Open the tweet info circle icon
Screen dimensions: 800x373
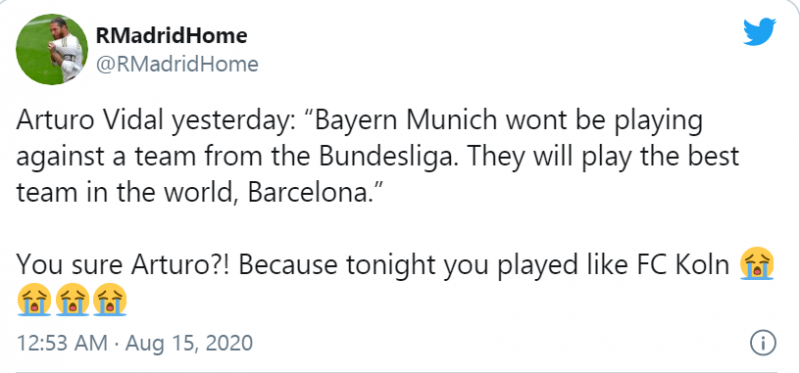tap(763, 343)
